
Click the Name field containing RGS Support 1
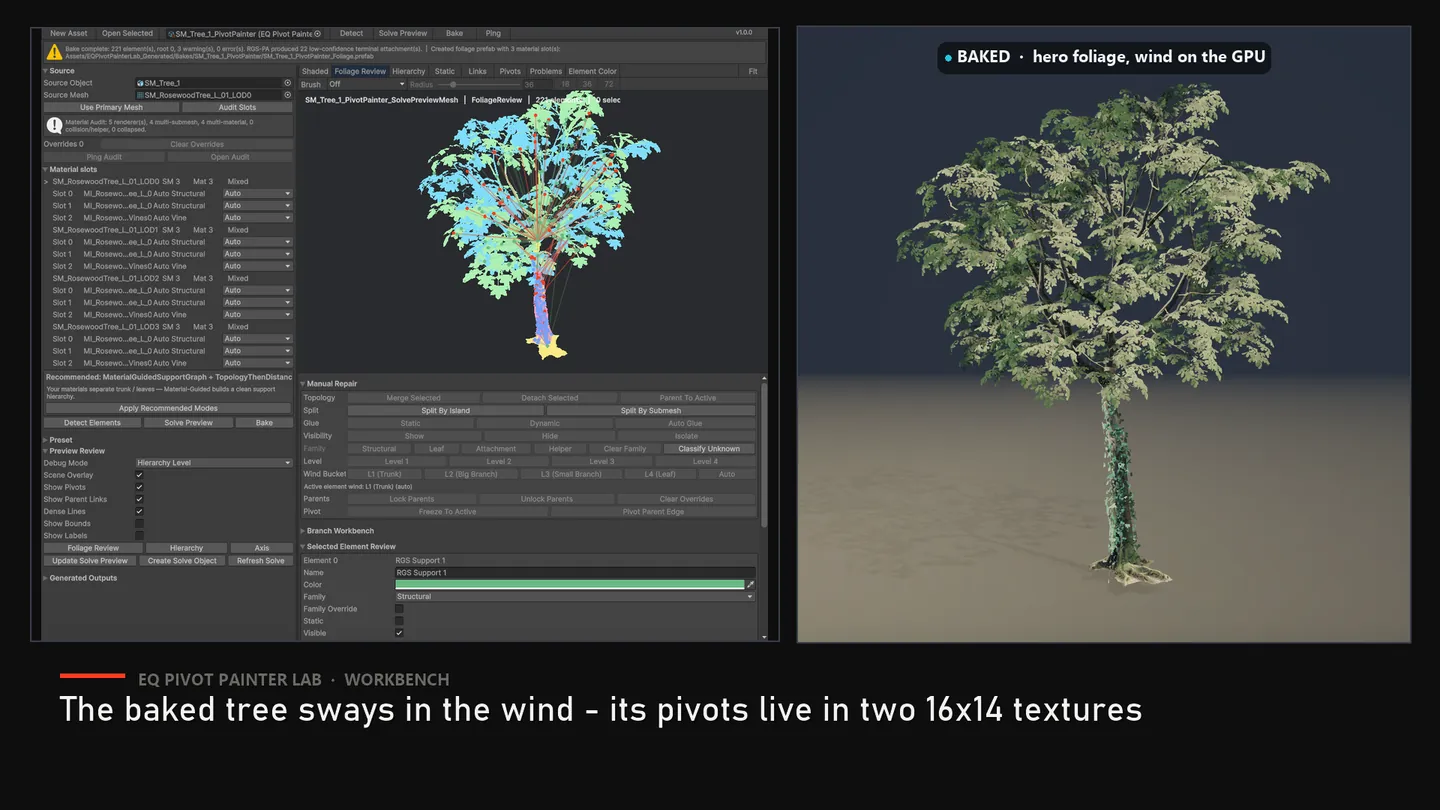(x=575, y=573)
